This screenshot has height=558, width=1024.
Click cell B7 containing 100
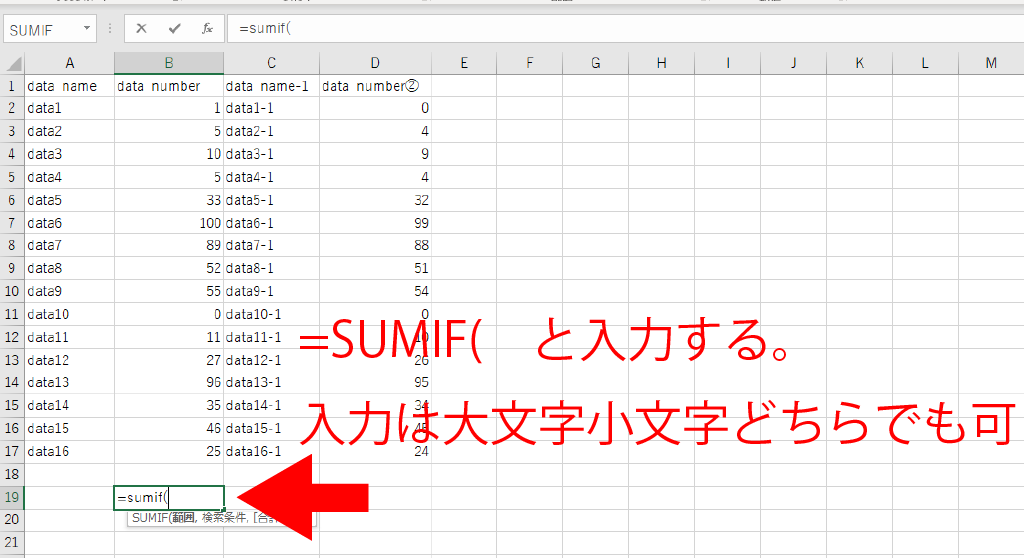169,223
